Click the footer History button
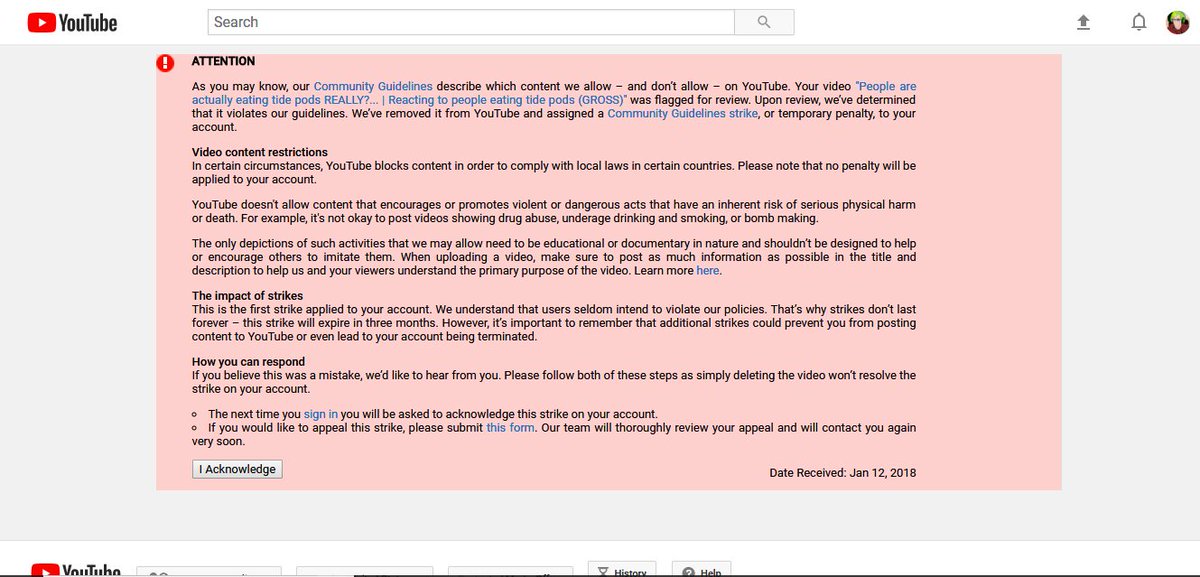Image resolution: width=1200 pixels, height=577 pixels. (x=622, y=570)
